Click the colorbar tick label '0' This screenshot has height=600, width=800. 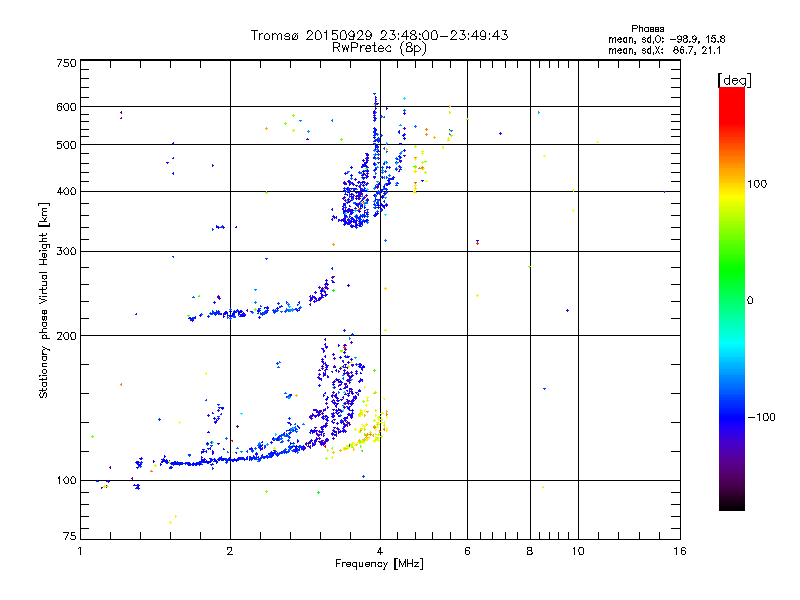coord(750,300)
